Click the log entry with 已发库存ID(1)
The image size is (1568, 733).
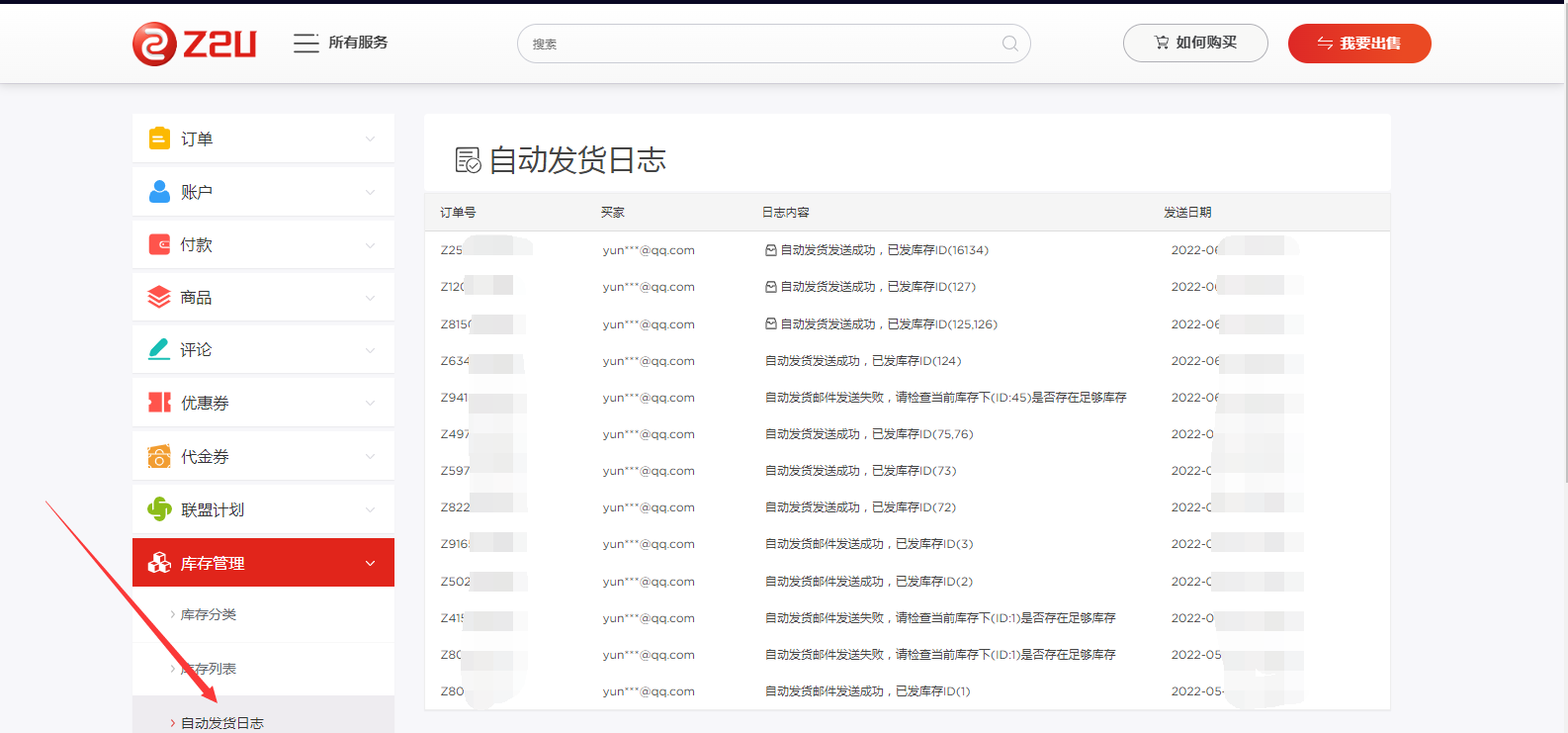(868, 691)
